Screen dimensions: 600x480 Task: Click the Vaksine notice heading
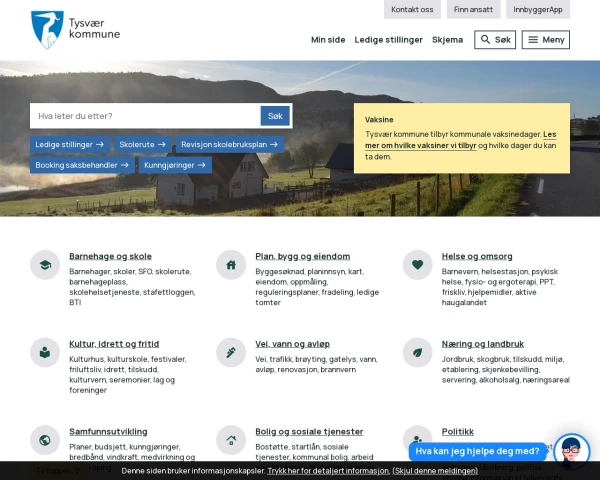coord(379,120)
